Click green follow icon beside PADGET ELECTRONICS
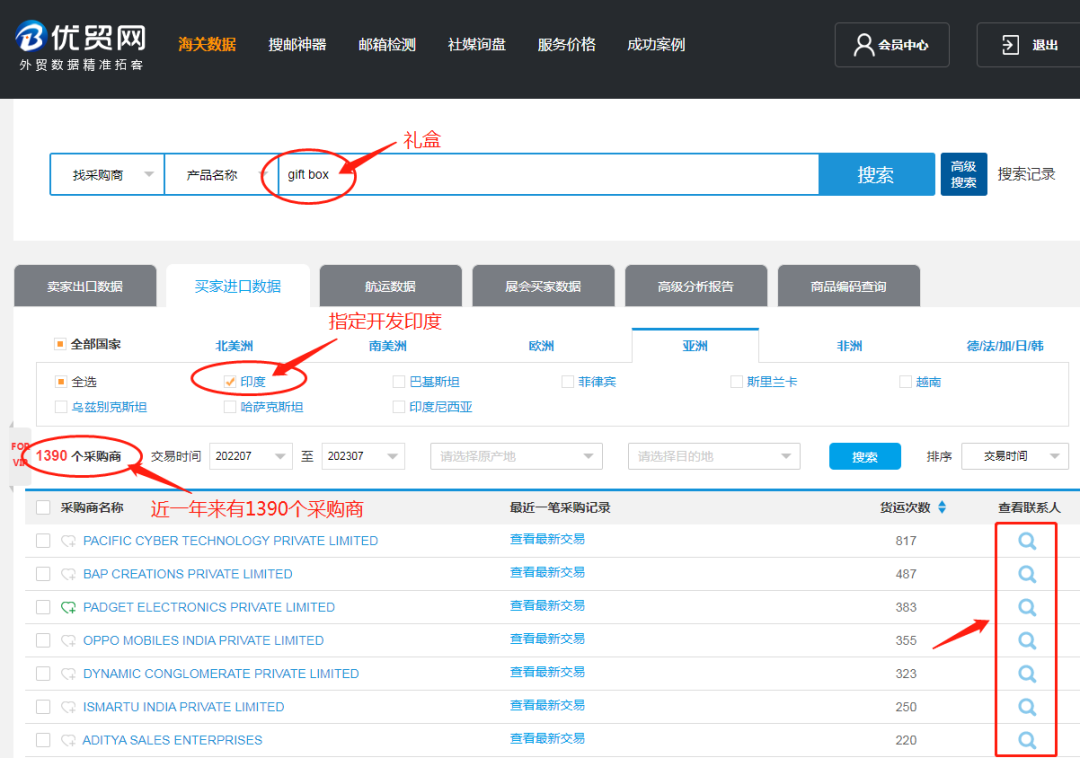The height and width of the screenshot is (758, 1080). [68, 607]
